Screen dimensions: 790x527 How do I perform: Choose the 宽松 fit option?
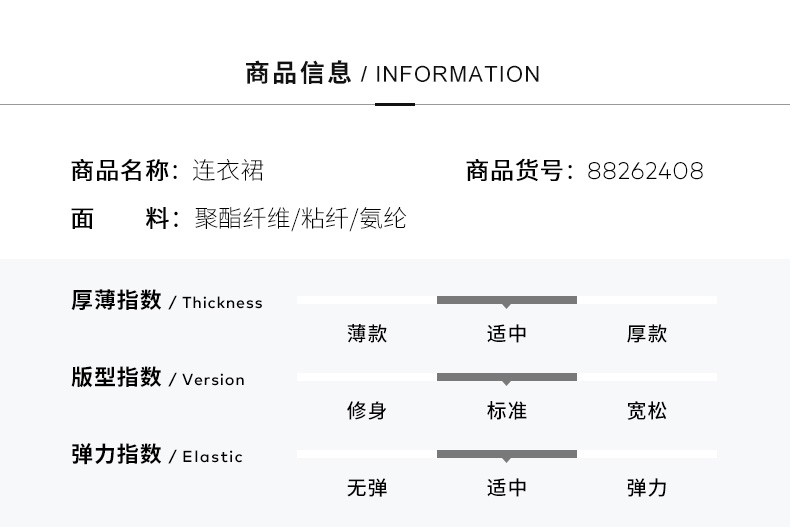pos(647,411)
